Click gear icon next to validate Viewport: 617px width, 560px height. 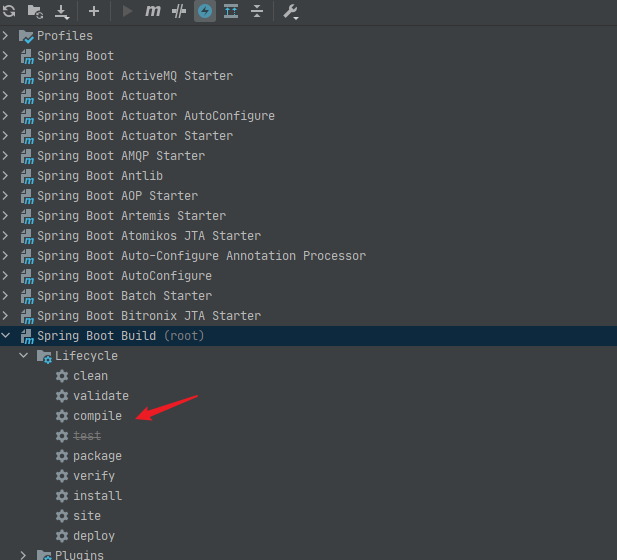(62, 396)
